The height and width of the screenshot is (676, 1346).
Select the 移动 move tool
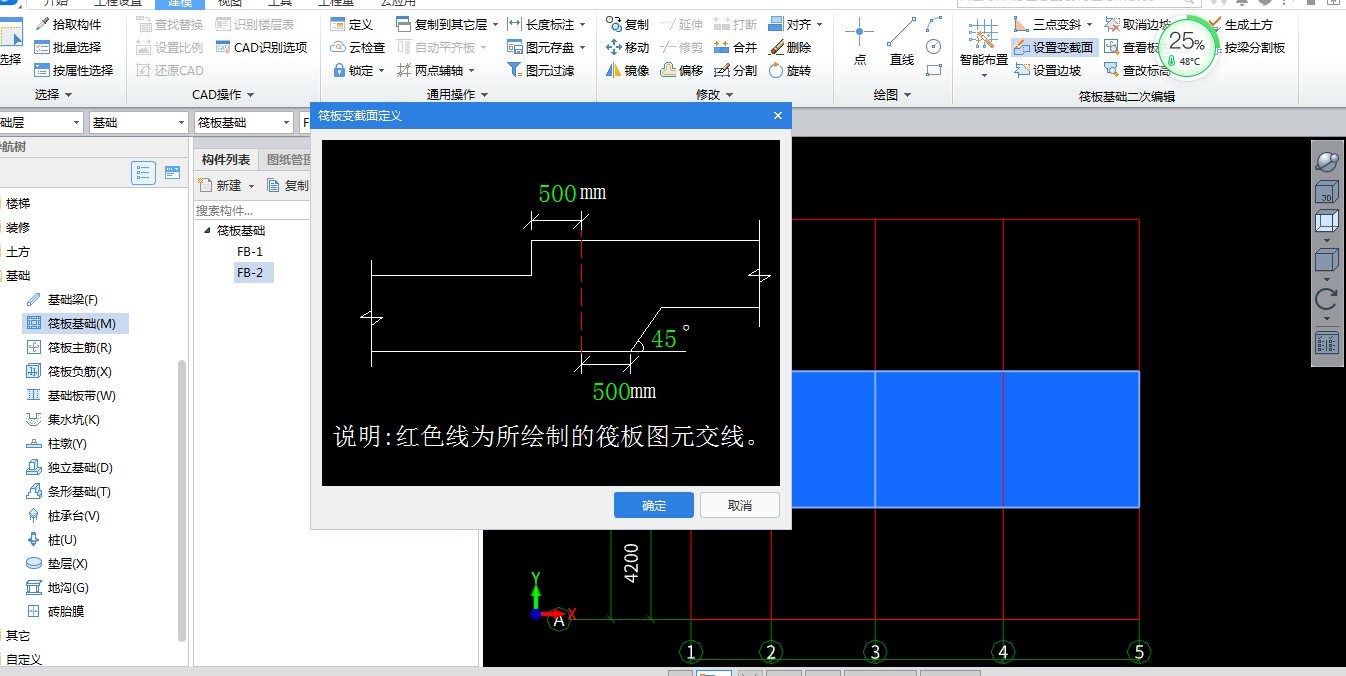[627, 47]
